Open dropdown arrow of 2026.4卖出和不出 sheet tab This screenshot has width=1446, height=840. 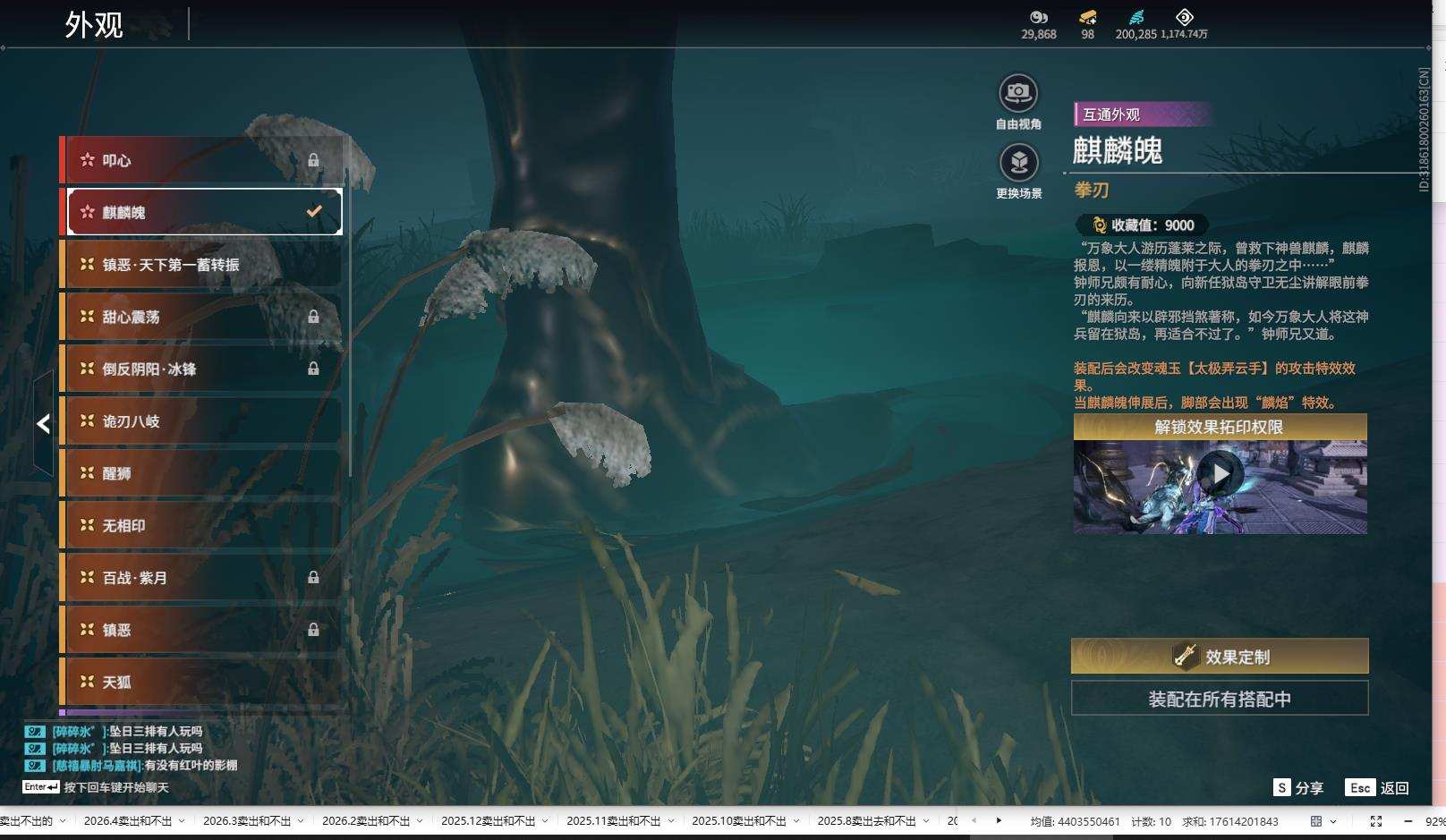182,821
